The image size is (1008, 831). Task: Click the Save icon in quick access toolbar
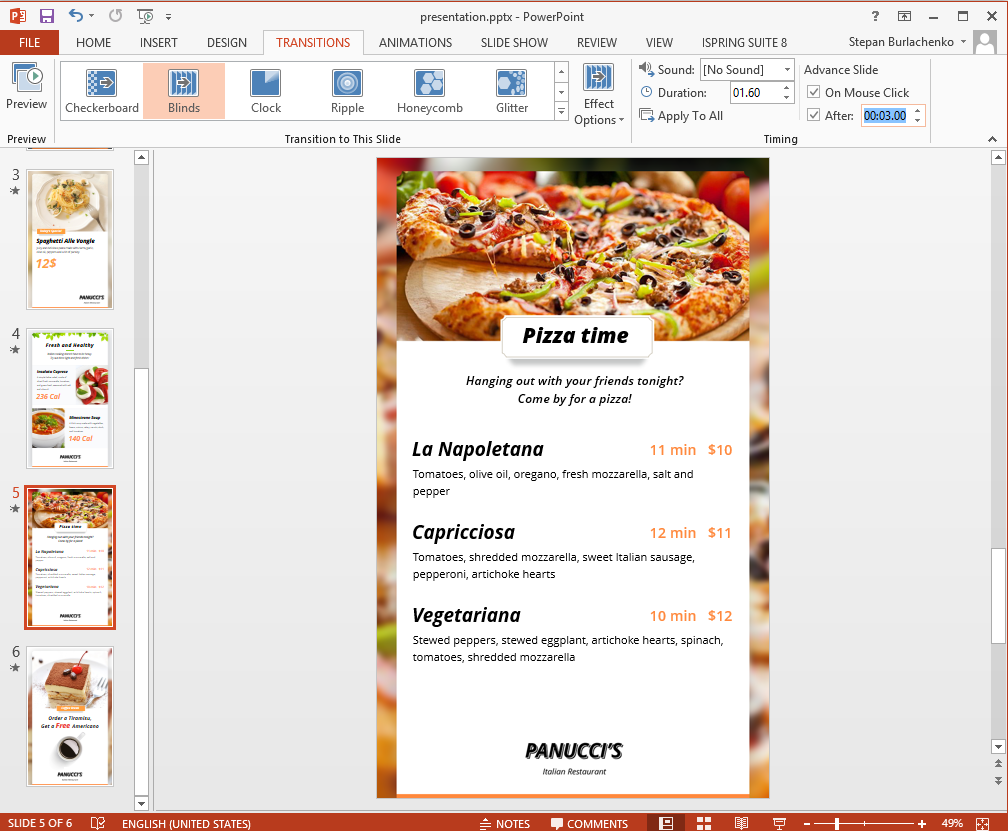pos(46,16)
